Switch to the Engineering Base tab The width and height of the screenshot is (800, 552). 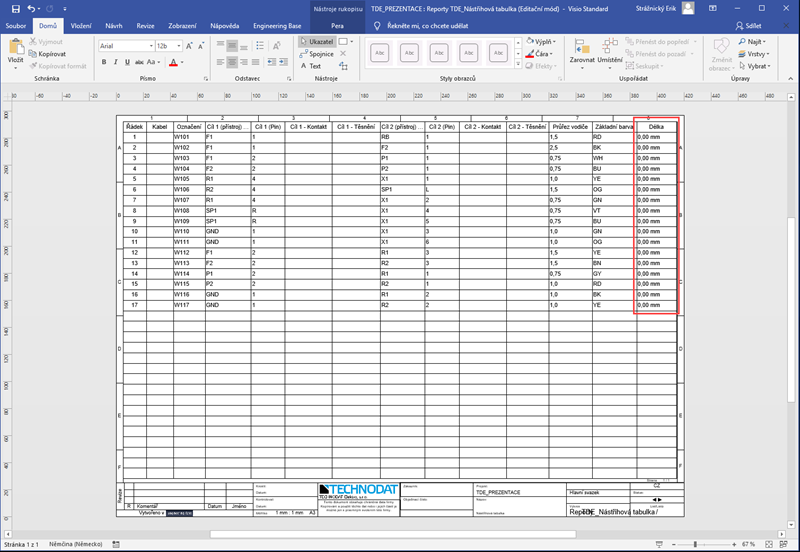[277, 25]
